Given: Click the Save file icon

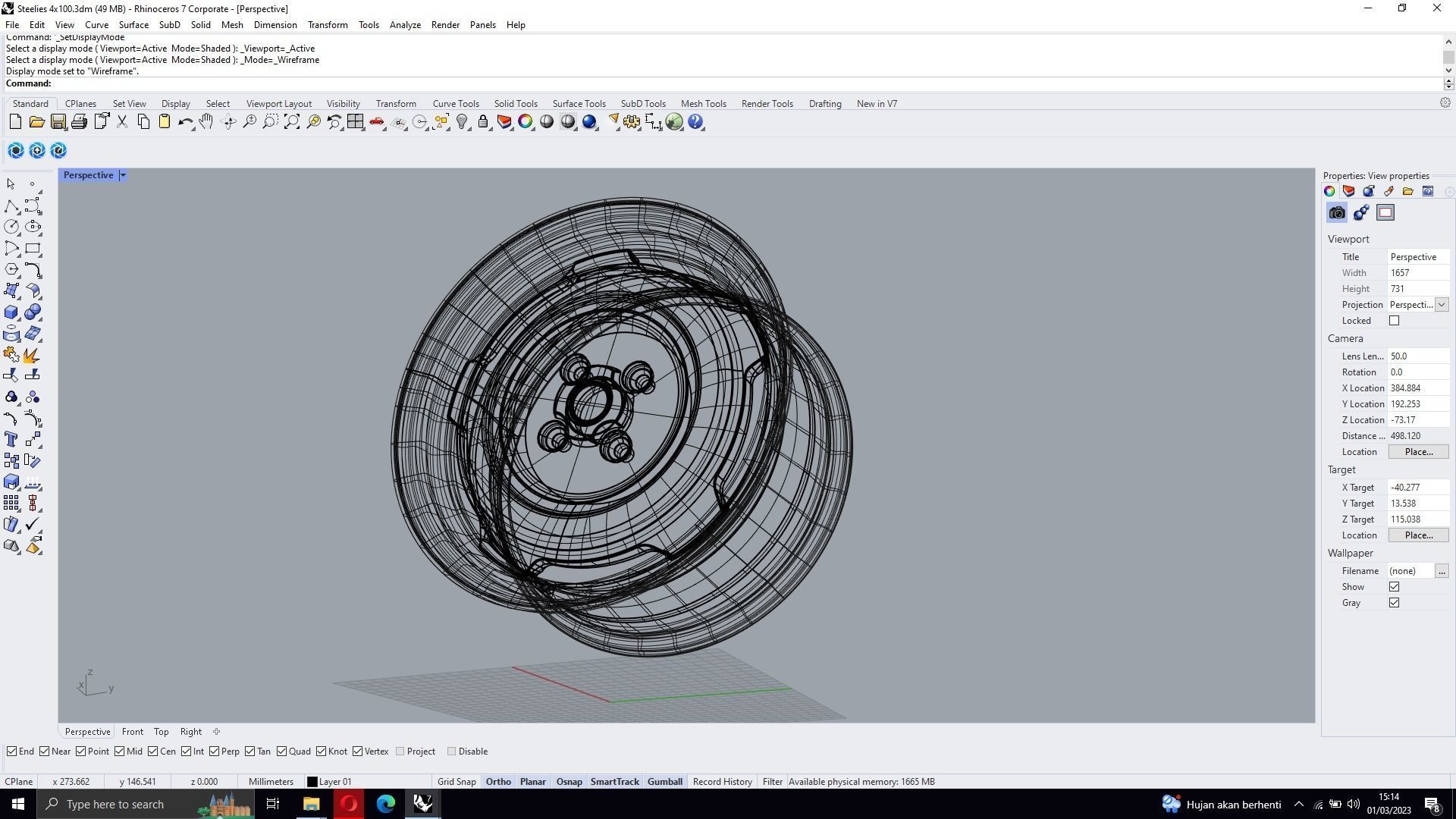Looking at the screenshot, I should [x=58, y=122].
